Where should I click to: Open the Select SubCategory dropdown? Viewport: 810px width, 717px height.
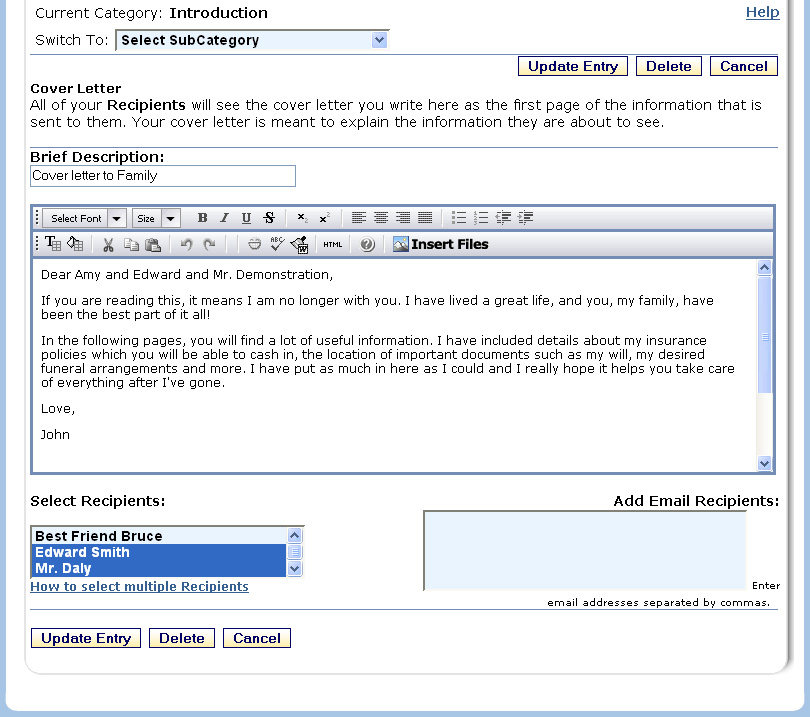(252, 40)
